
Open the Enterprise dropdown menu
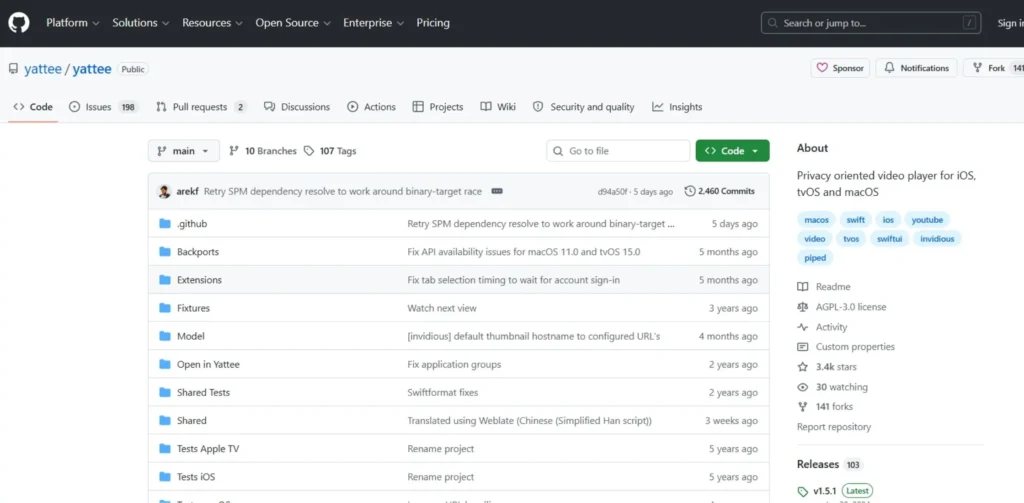374,23
